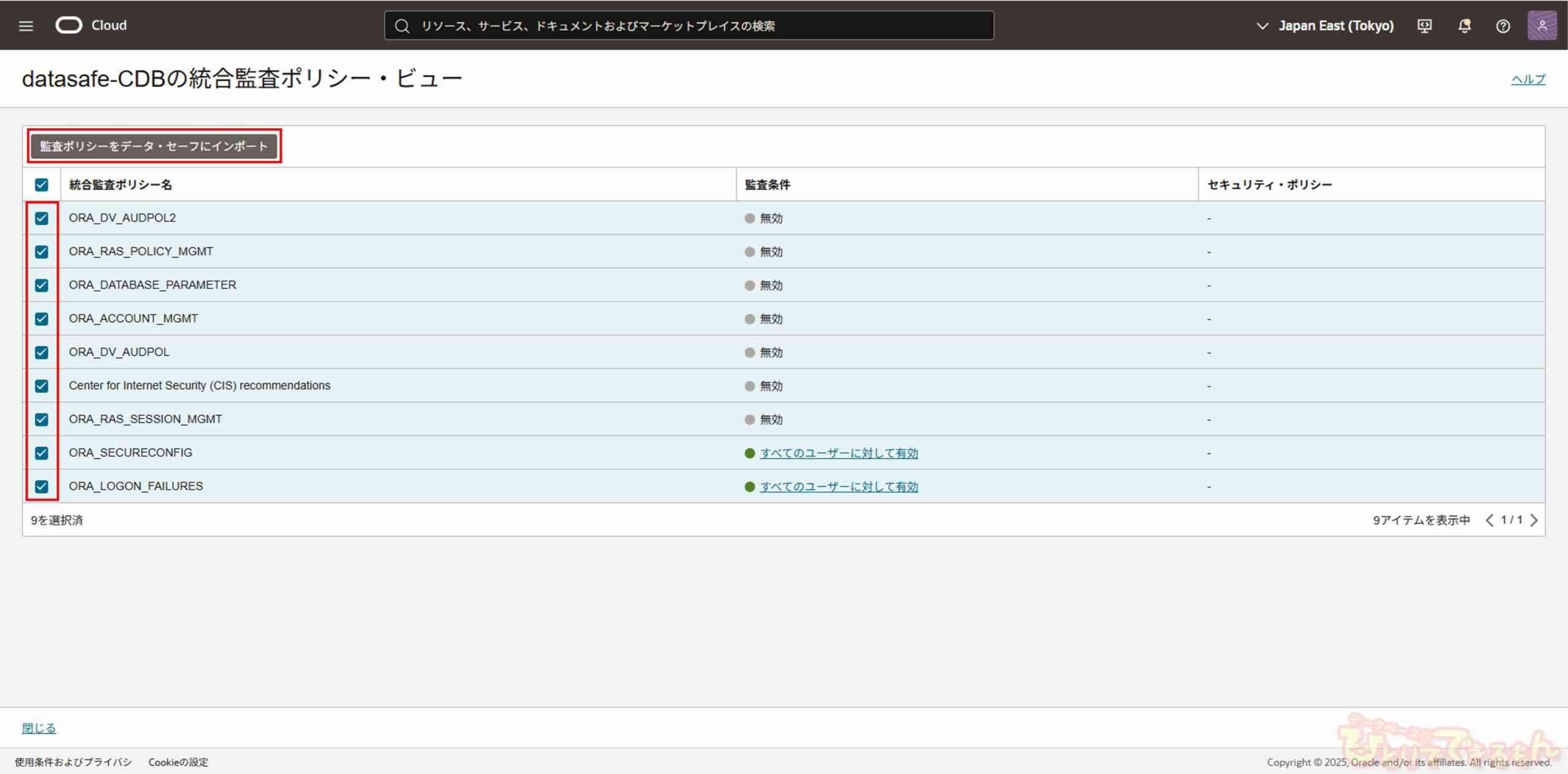Toggle the select-all header checkbox
The width and height of the screenshot is (1568, 774).
(42, 184)
